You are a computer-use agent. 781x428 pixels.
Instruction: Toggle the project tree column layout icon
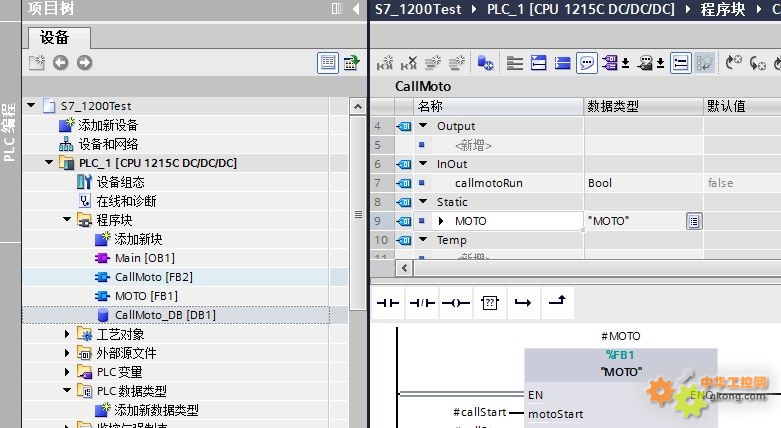pyautogui.click(x=337, y=8)
